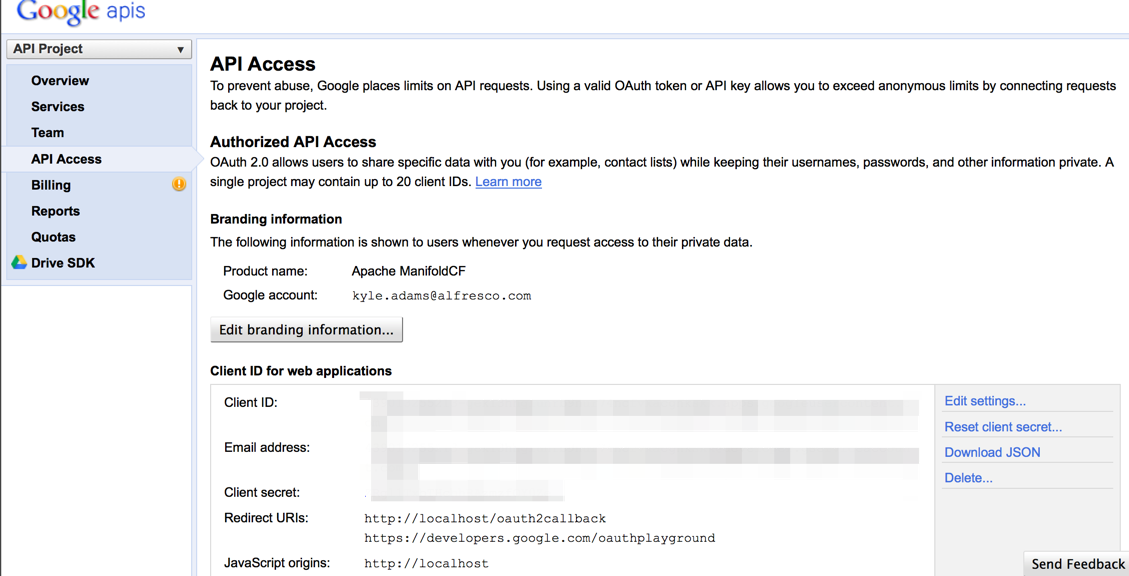Click the Product name: label

click(265, 271)
